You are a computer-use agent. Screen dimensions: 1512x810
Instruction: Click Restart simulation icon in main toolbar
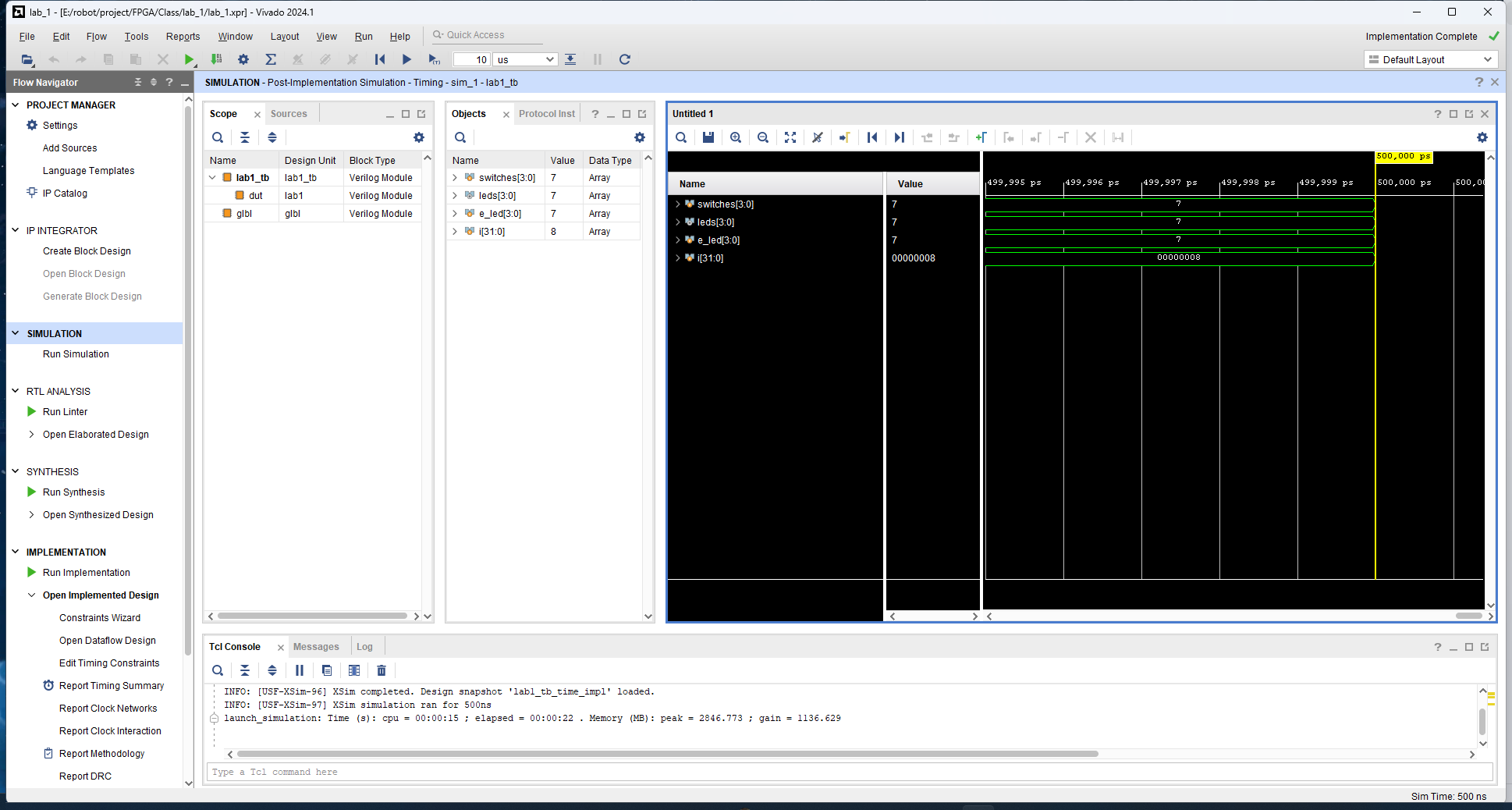[x=380, y=59]
